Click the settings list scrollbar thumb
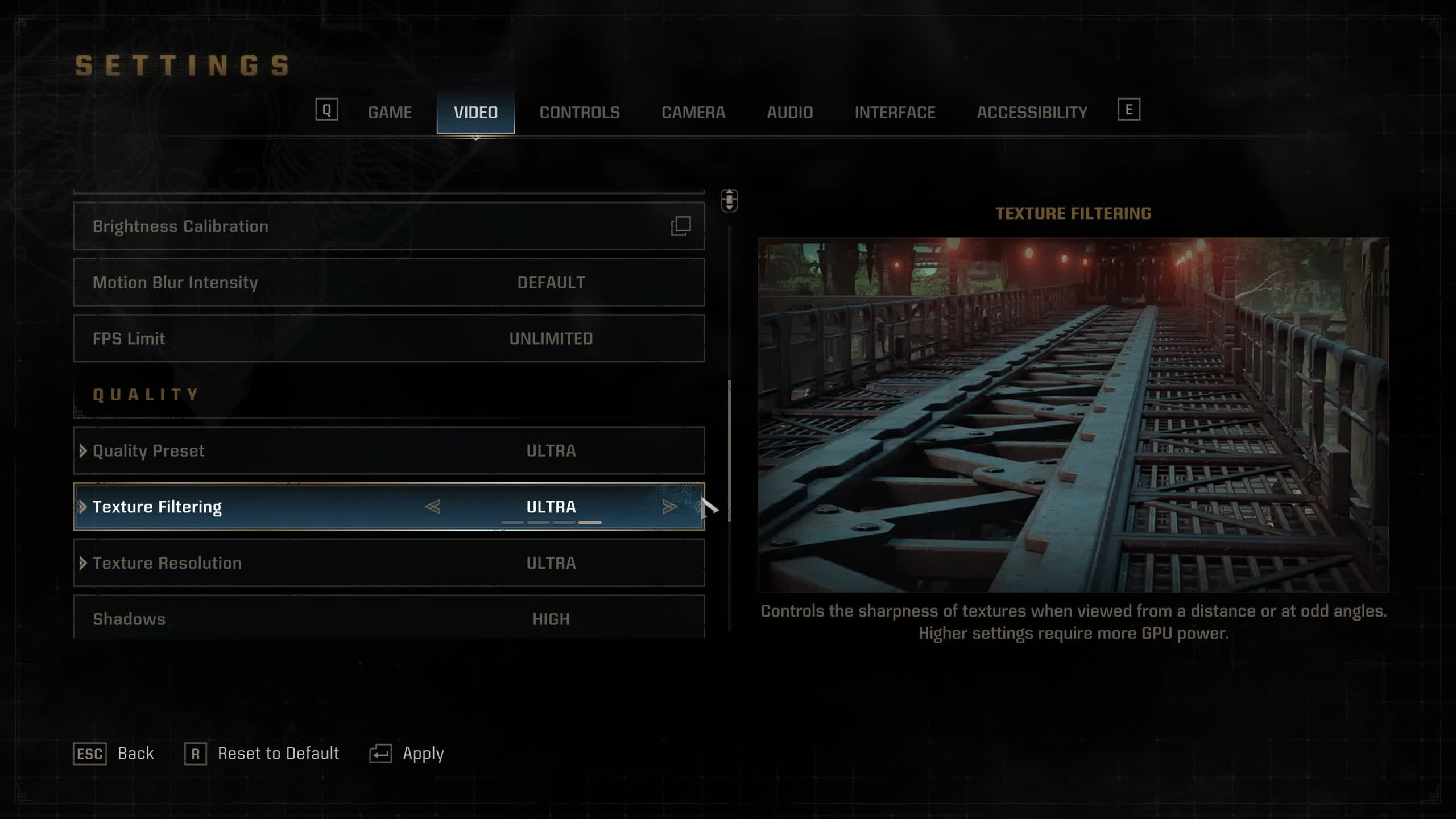The height and width of the screenshot is (819, 1456). coord(729,450)
